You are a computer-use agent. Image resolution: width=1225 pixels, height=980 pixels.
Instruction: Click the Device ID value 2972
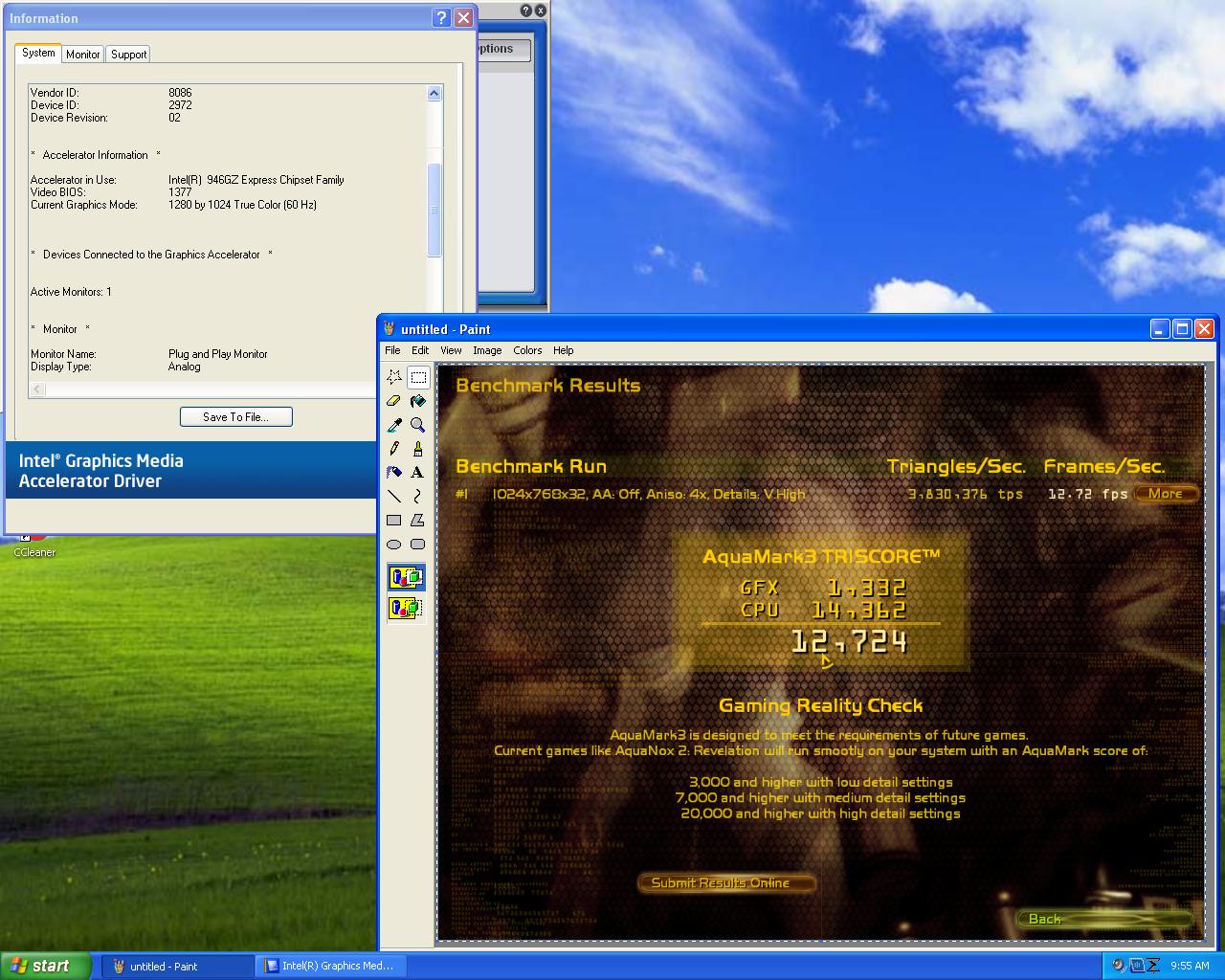click(x=180, y=105)
